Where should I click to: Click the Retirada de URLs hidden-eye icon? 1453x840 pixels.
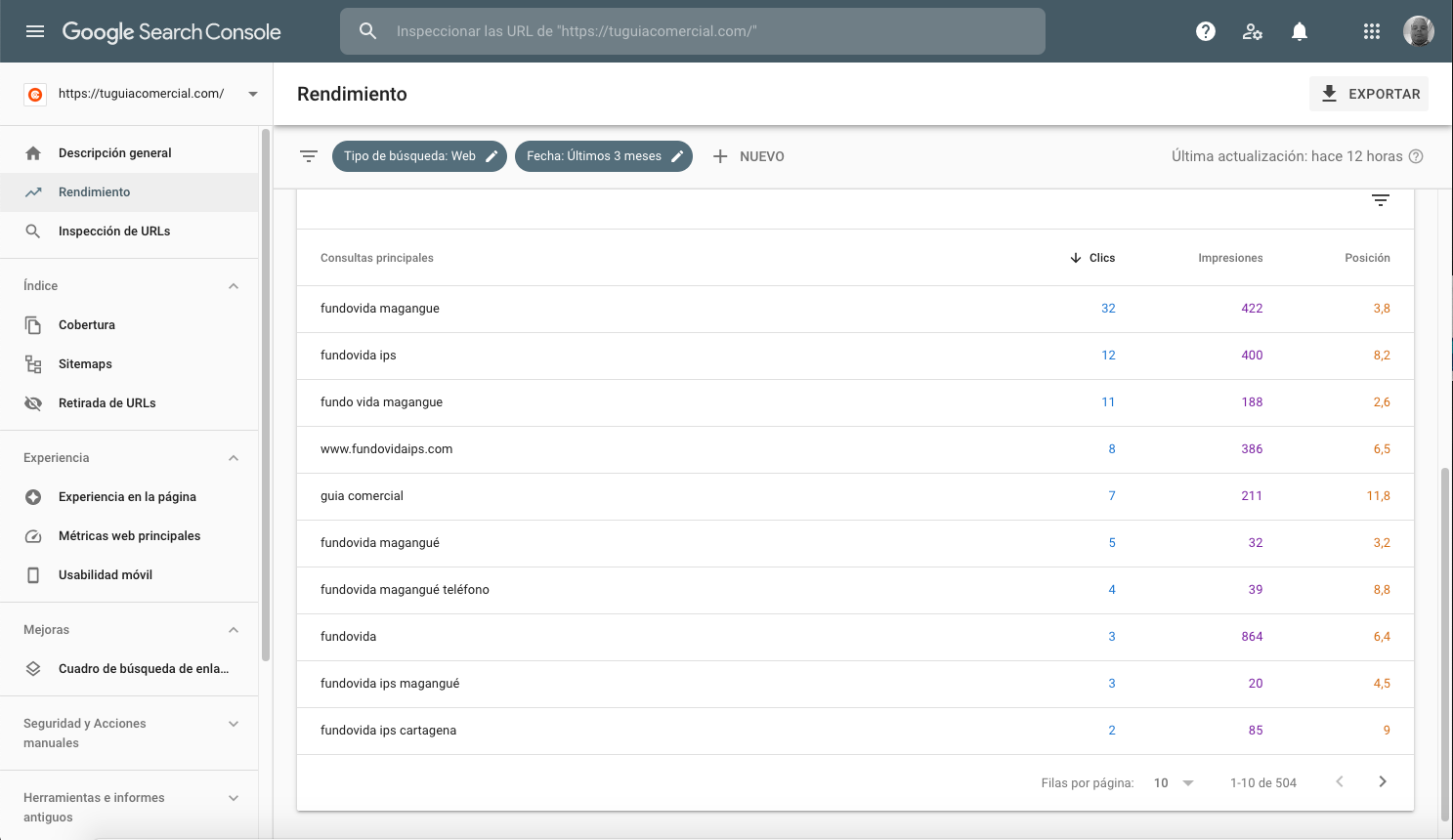(33, 403)
